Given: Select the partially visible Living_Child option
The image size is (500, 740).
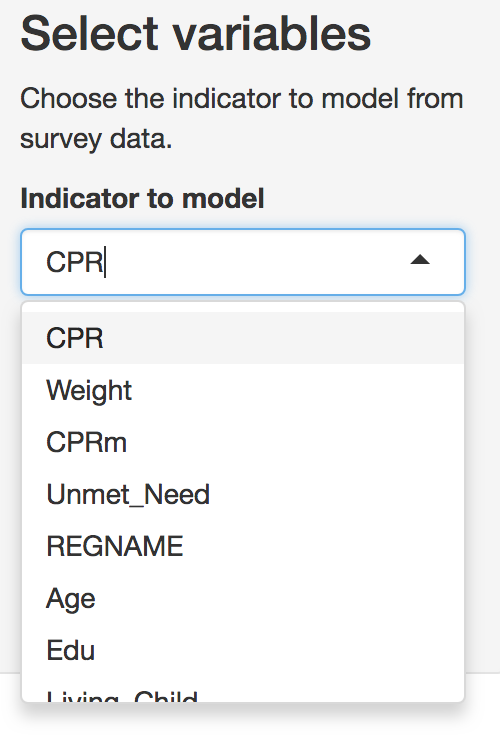Looking at the screenshot, I should tap(243, 690).
